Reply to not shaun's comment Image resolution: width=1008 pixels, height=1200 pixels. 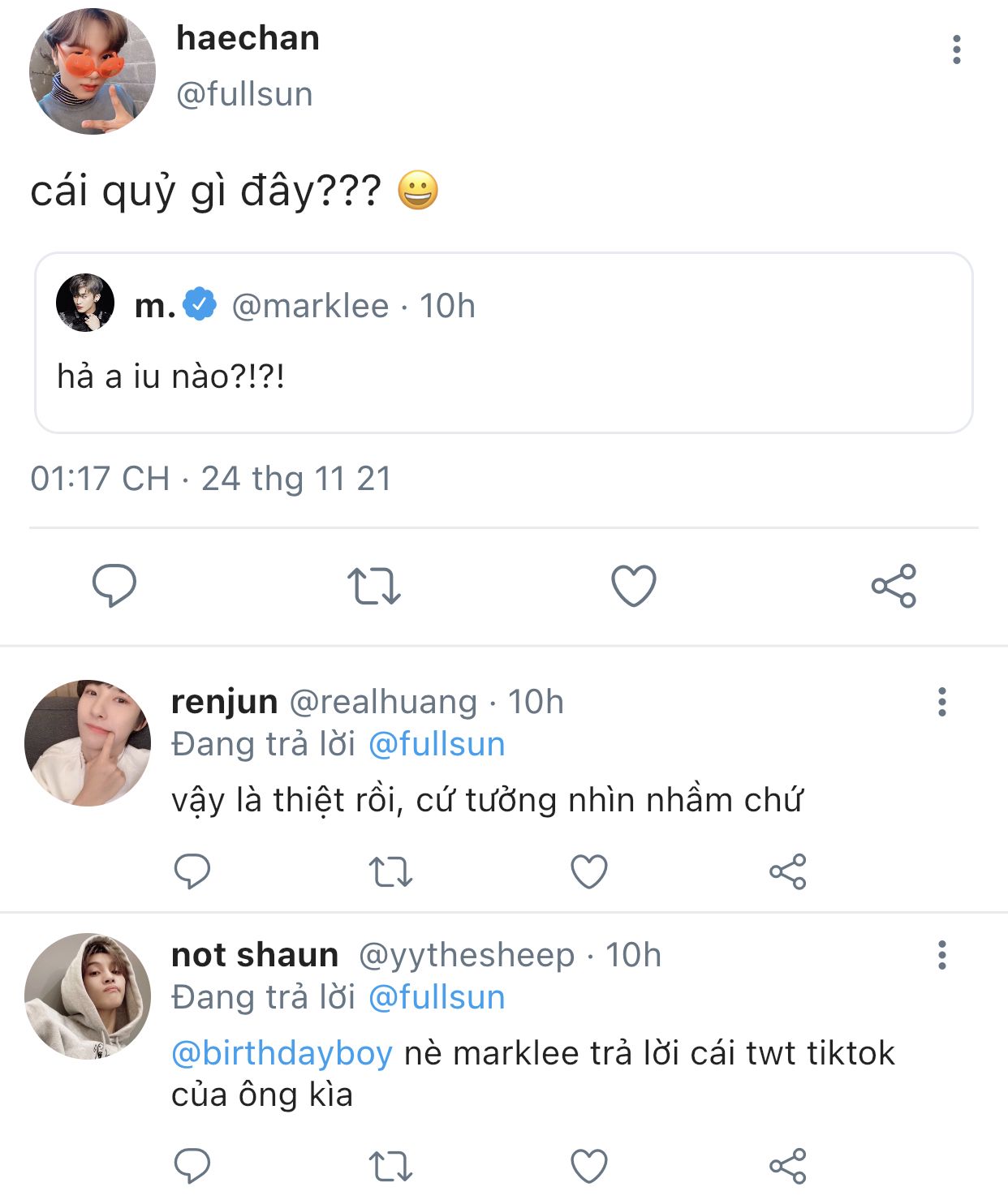192,1166
